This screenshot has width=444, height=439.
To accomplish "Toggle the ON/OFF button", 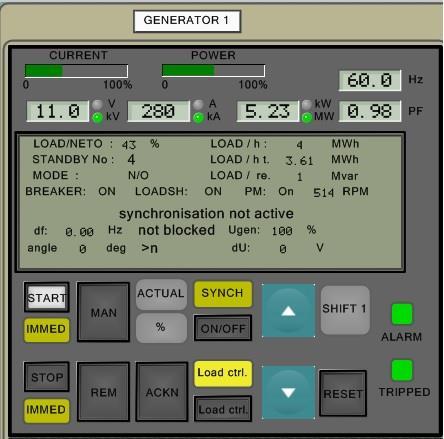I will coord(223,328).
